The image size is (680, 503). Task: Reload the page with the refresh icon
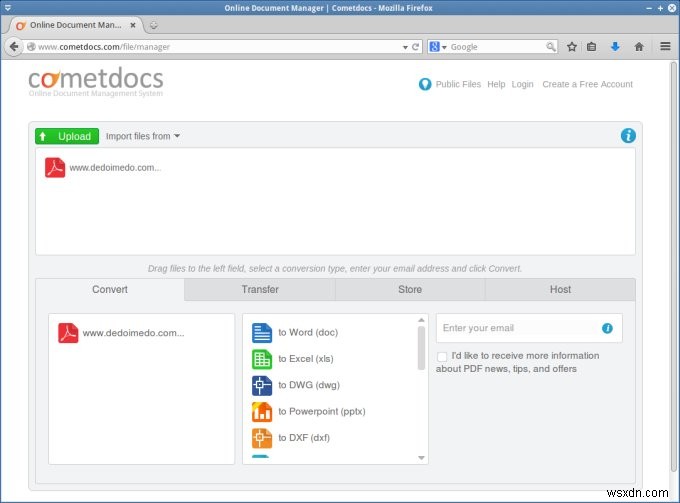(x=415, y=47)
